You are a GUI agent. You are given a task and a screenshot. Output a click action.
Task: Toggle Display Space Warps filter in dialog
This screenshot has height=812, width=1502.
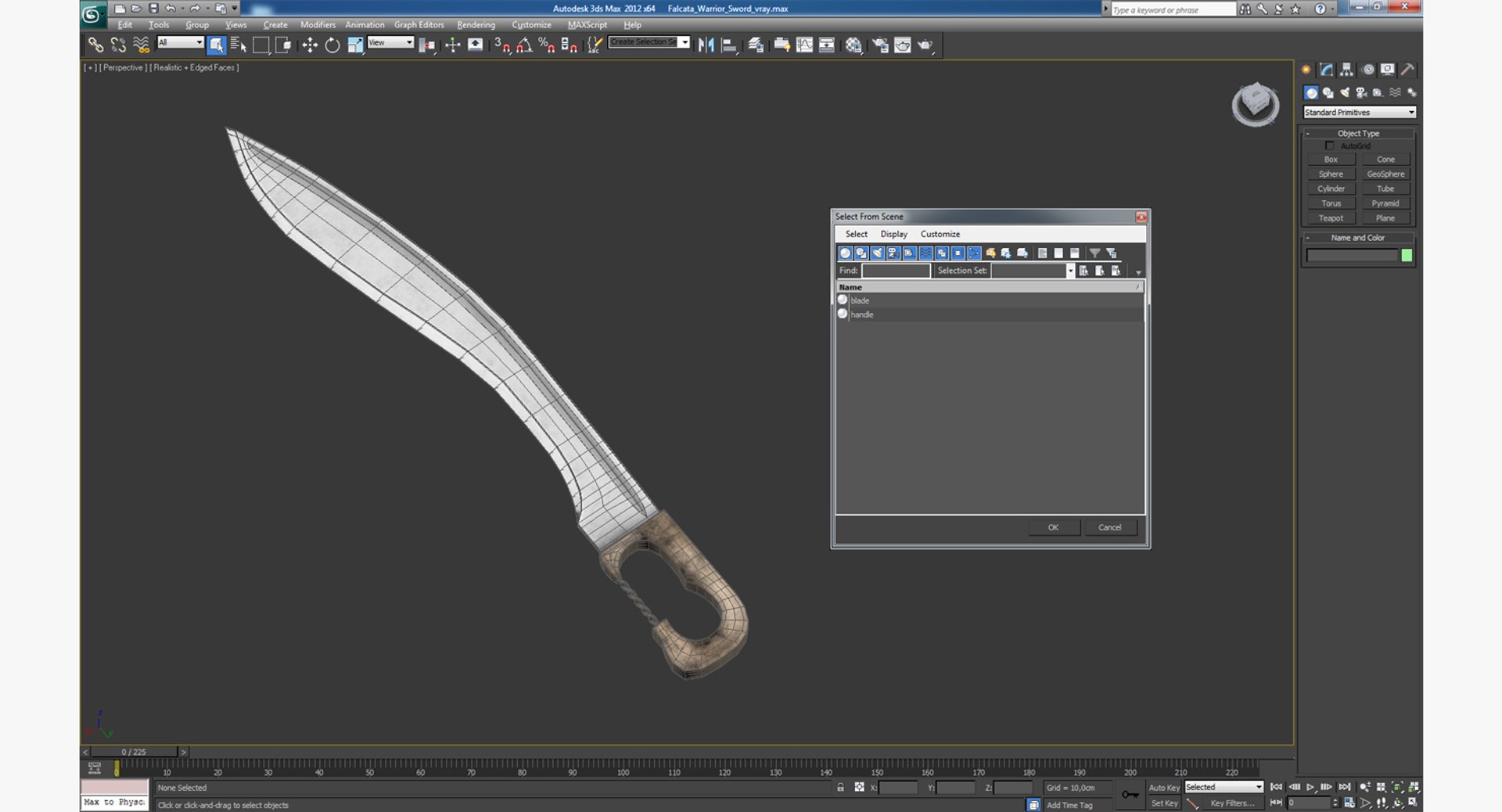point(925,253)
